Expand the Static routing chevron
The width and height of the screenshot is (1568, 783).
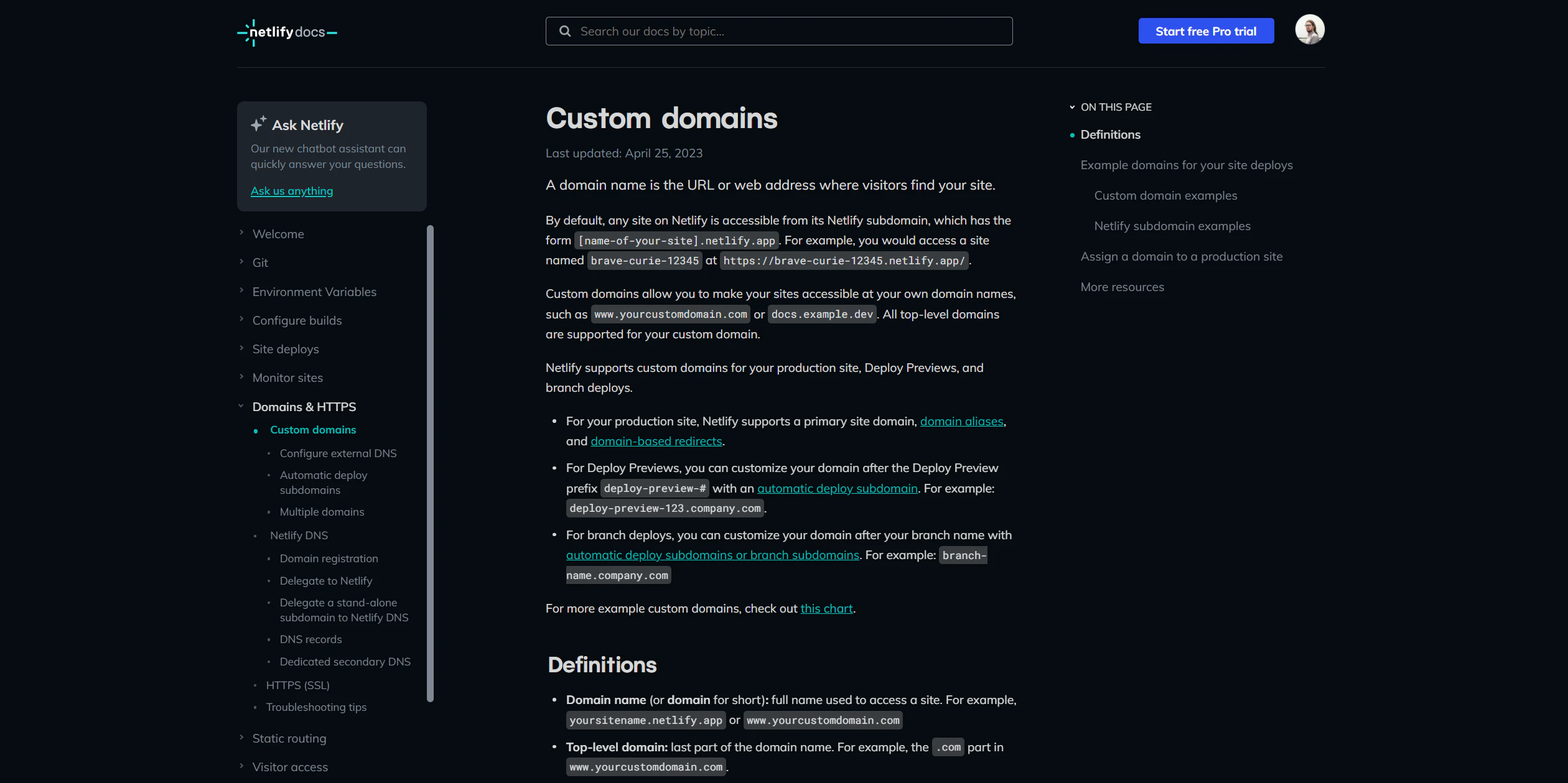tap(241, 737)
